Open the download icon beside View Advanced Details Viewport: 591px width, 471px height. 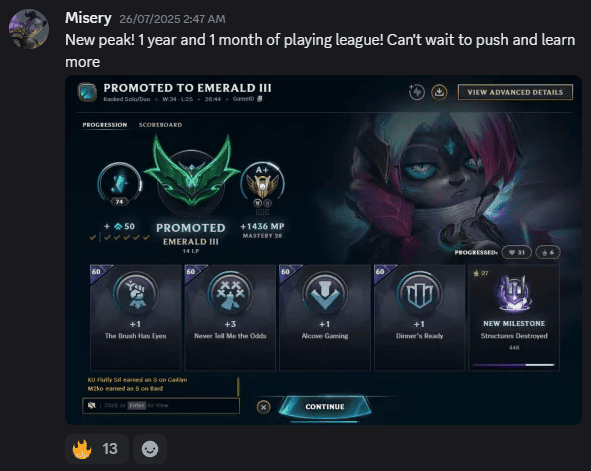click(x=439, y=92)
